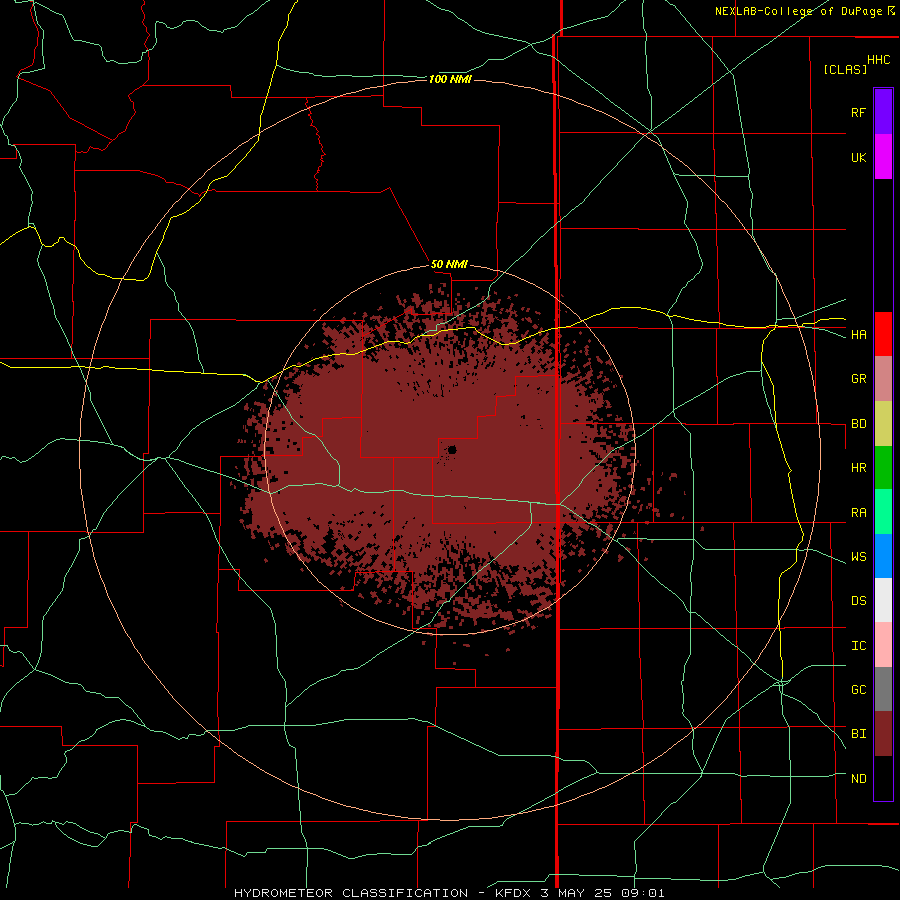The height and width of the screenshot is (900, 900).
Task: Click the RA light green legend swatch
Action: pos(883,512)
